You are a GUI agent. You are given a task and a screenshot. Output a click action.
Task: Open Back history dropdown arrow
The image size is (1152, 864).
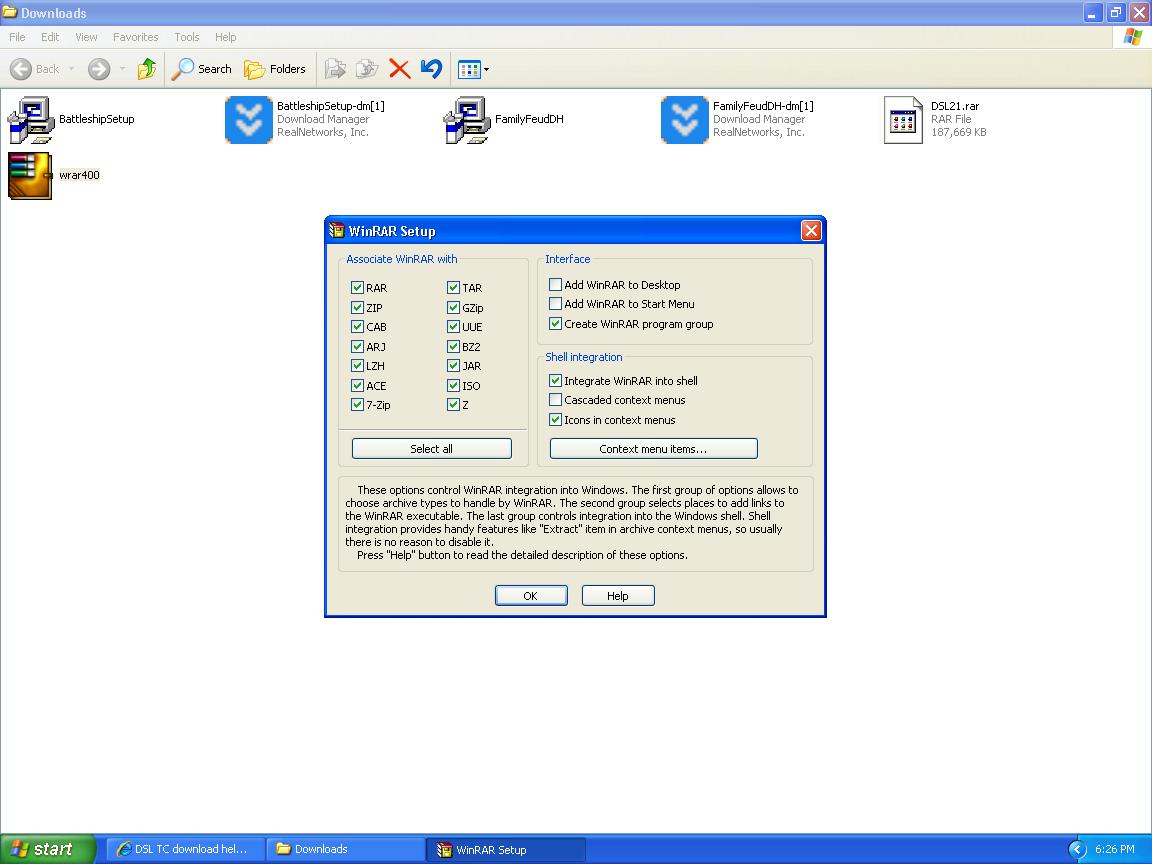71,69
